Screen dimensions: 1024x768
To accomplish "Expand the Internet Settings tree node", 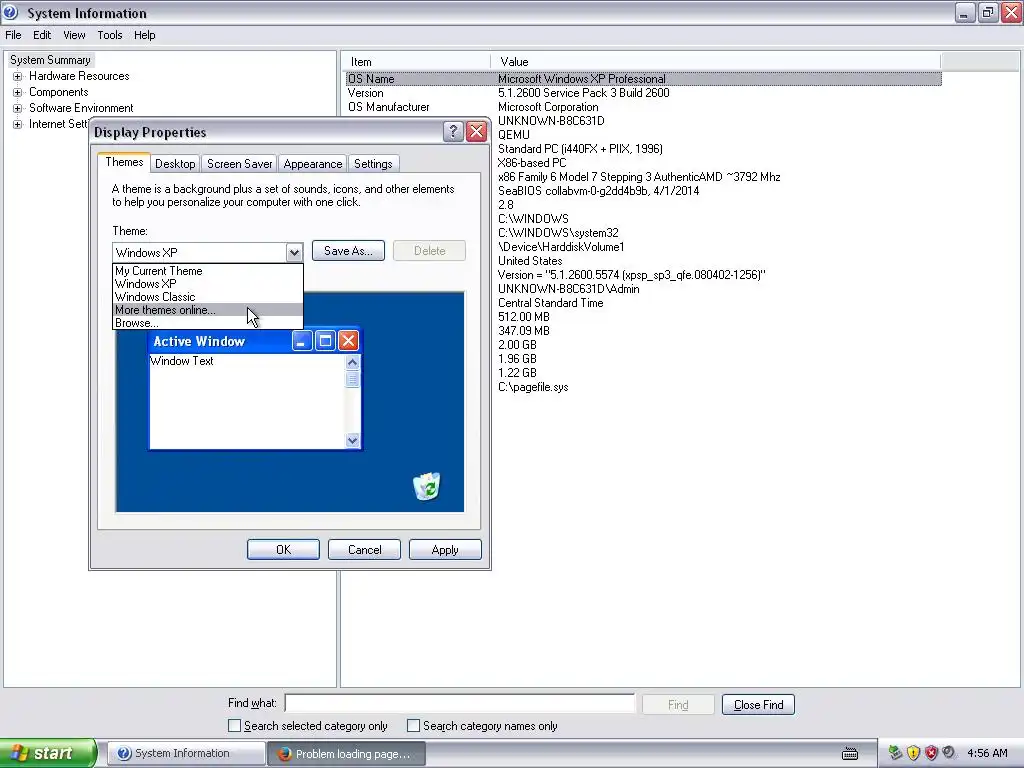I will (x=18, y=125).
